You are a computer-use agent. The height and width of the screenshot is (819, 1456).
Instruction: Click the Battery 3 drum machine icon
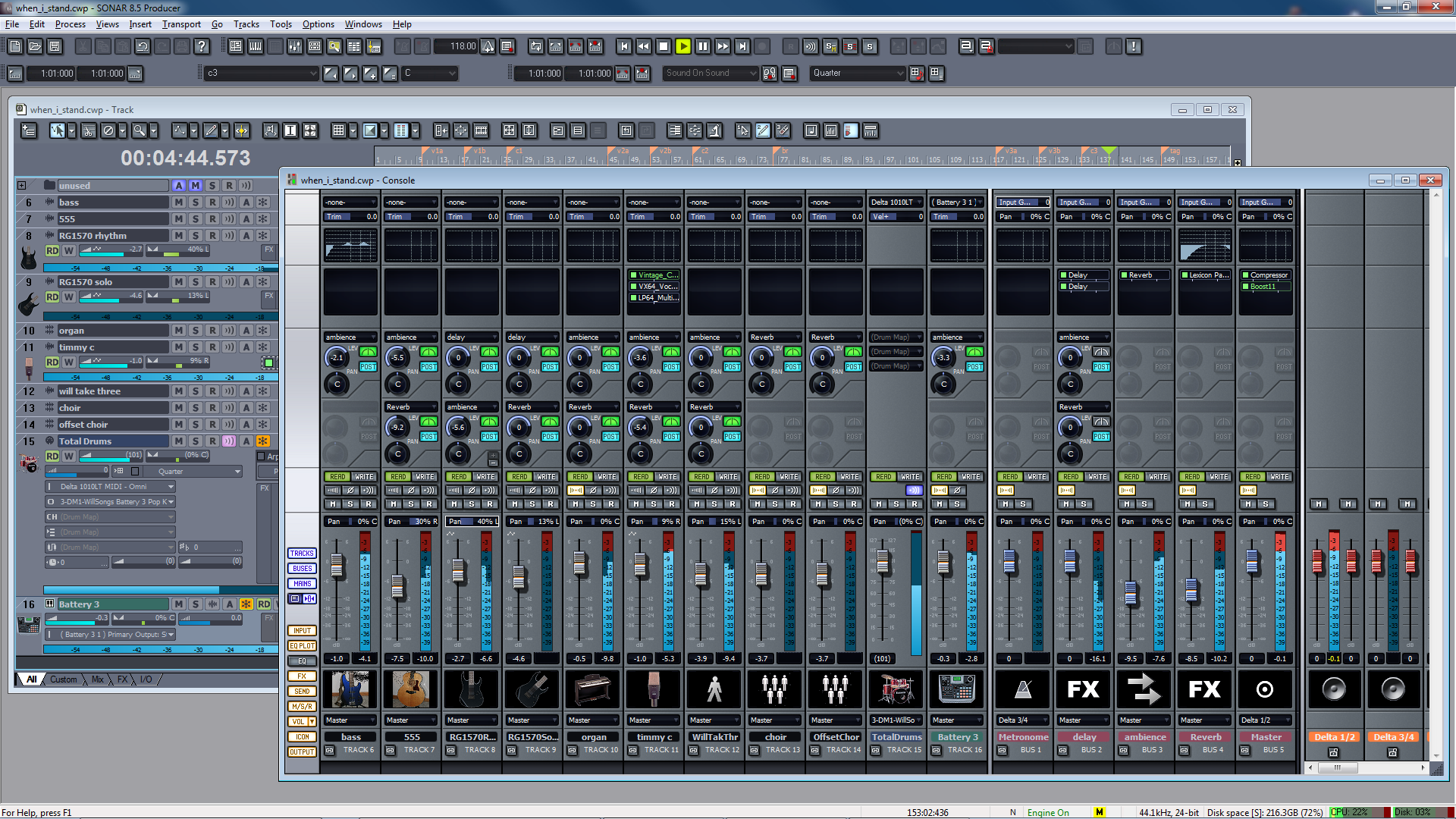coord(957,689)
